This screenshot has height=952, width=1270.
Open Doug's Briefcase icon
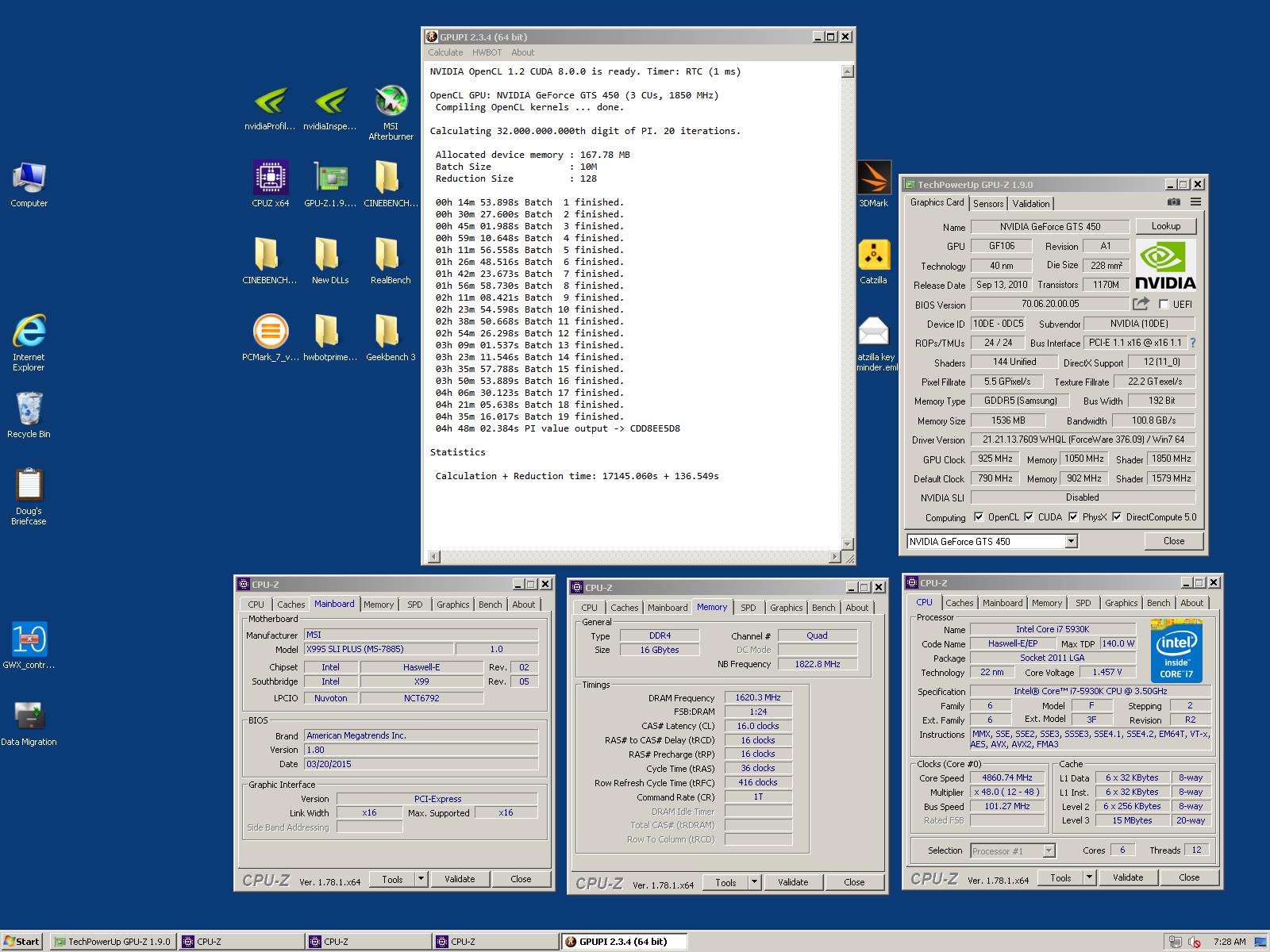click(x=29, y=497)
